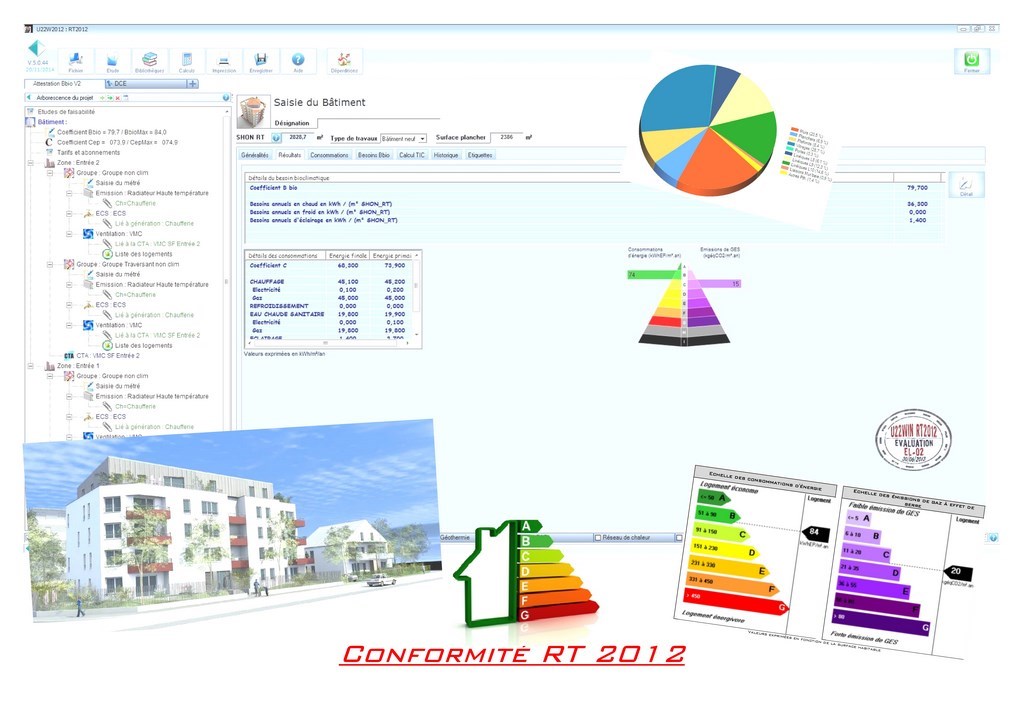The height and width of the screenshot is (724, 1024).
Task: Click the Géothermie label
Action: click(x=455, y=538)
